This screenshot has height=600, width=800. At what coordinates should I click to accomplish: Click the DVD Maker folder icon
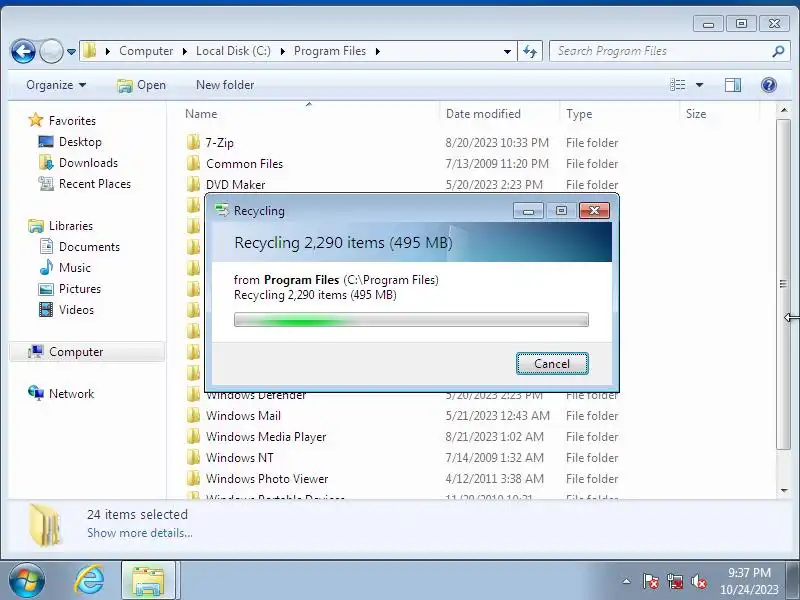click(x=193, y=184)
